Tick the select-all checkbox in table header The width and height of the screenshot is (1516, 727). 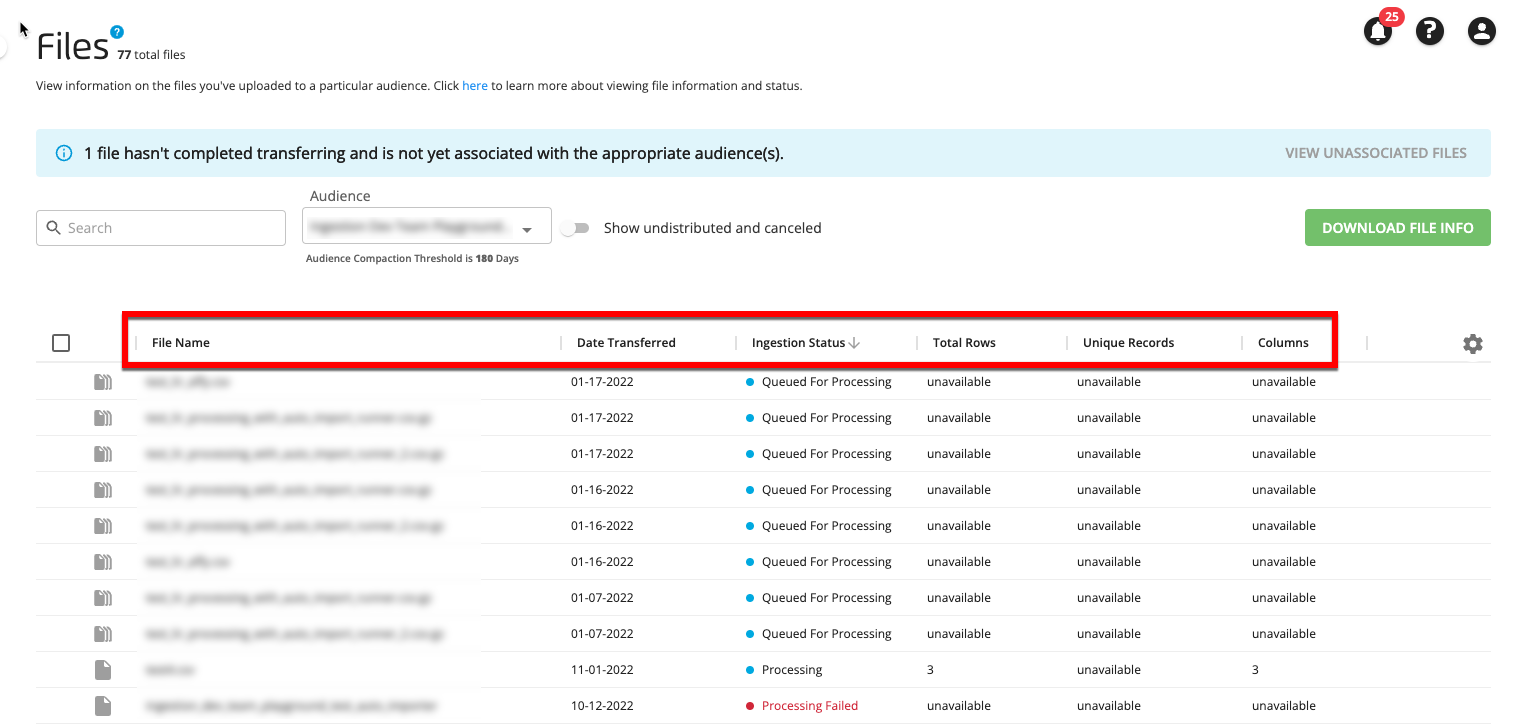click(x=61, y=343)
